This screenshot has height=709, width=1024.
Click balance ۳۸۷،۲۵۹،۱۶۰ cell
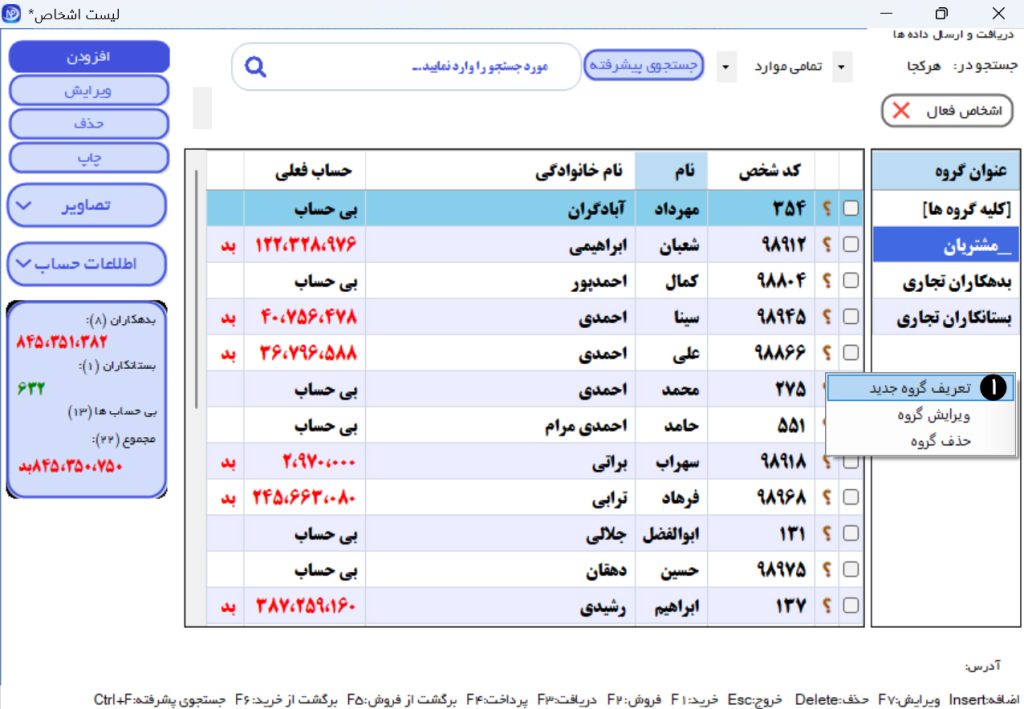tap(305, 607)
